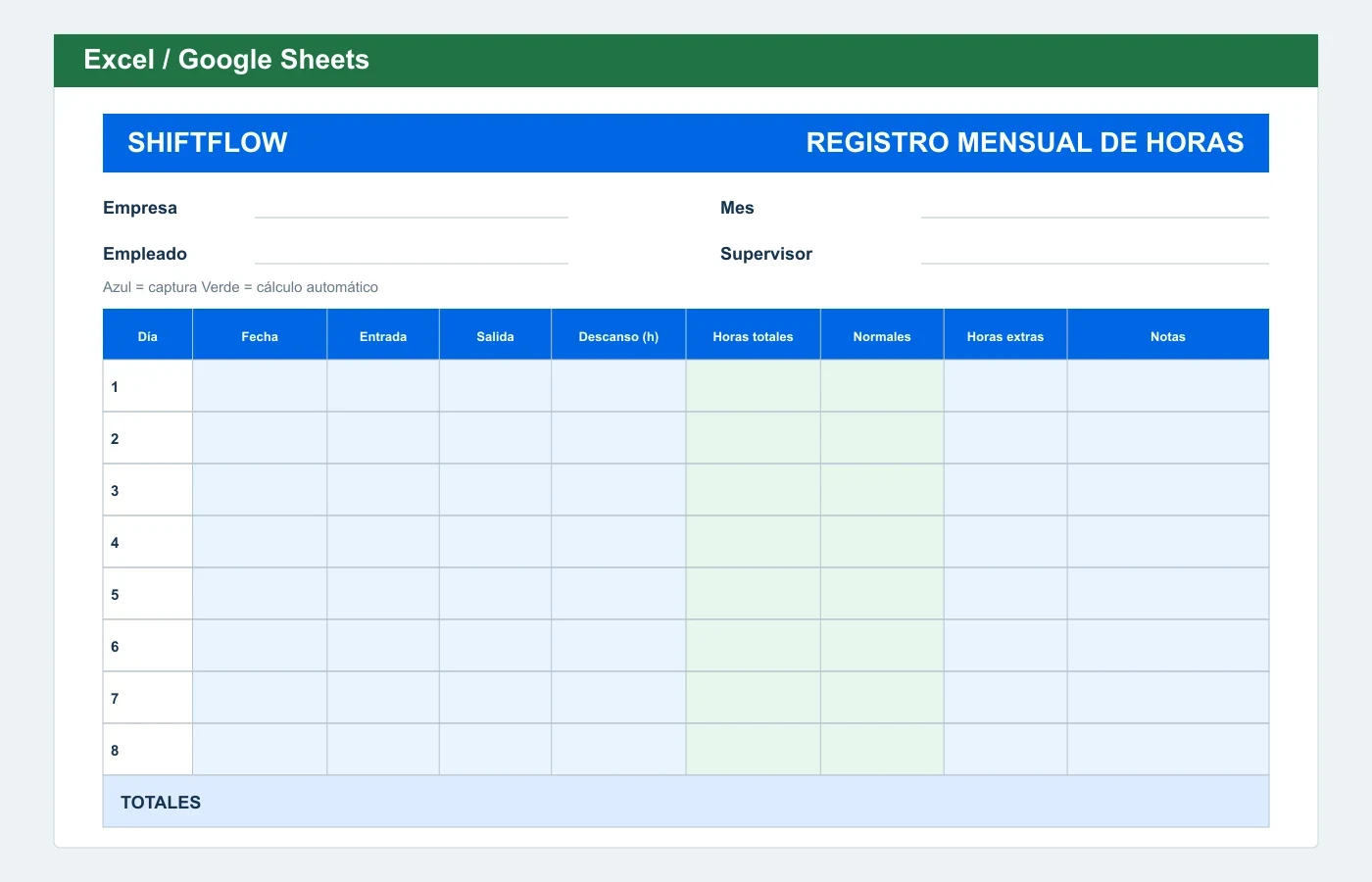Click the TOTALES row label
The height and width of the screenshot is (882, 1372).
(161, 803)
